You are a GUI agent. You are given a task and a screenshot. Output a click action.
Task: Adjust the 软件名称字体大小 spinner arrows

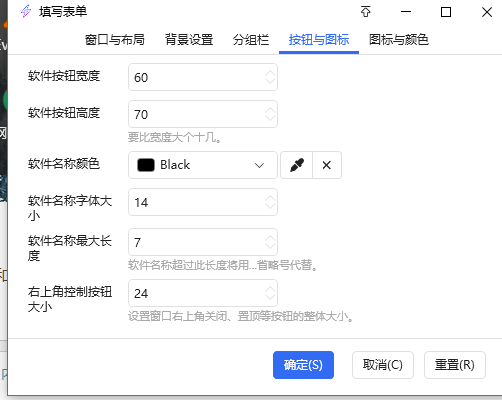point(270,202)
